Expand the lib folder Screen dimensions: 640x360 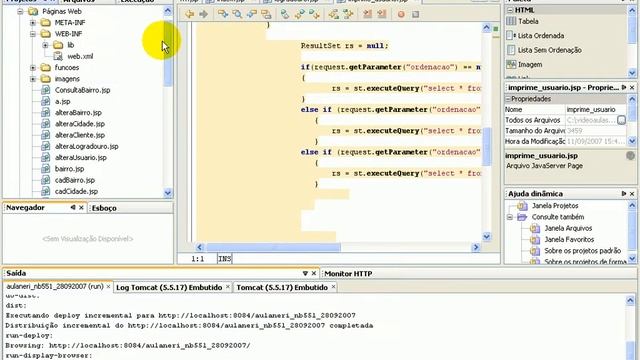point(45,45)
